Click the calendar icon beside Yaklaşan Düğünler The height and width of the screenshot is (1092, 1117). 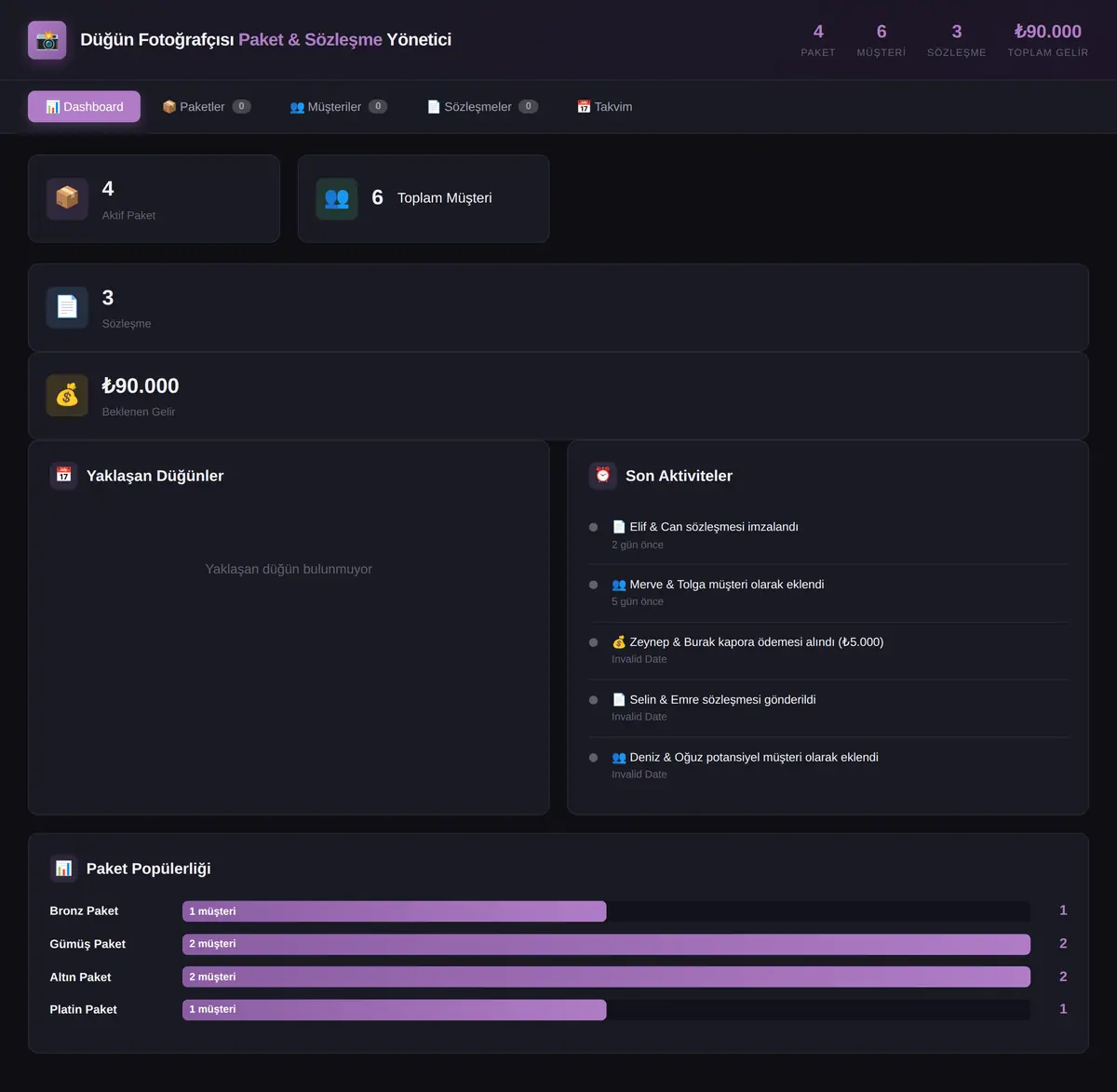[x=63, y=475]
